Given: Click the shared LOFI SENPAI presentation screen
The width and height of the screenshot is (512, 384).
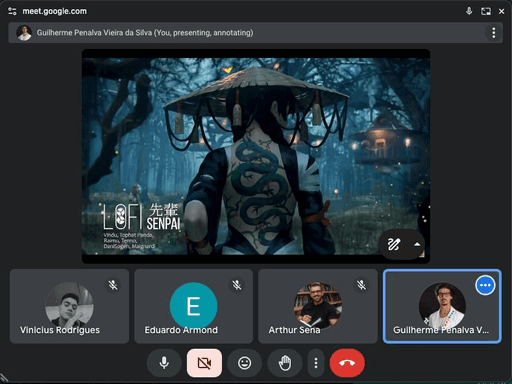Looking at the screenshot, I should tap(256, 156).
